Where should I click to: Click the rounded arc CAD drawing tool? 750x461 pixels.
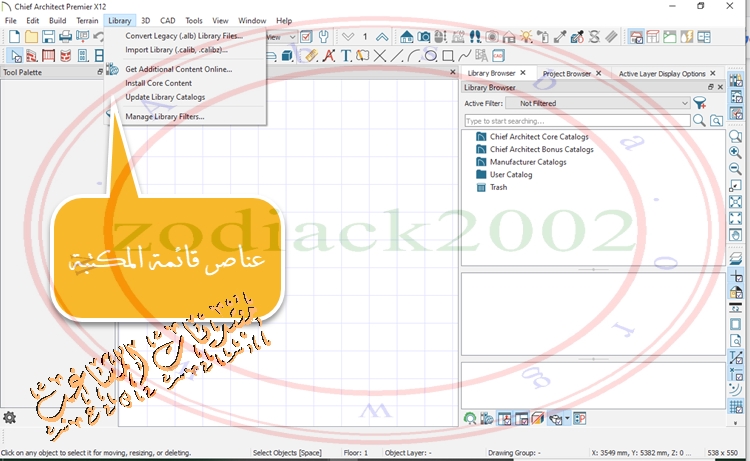pos(414,55)
